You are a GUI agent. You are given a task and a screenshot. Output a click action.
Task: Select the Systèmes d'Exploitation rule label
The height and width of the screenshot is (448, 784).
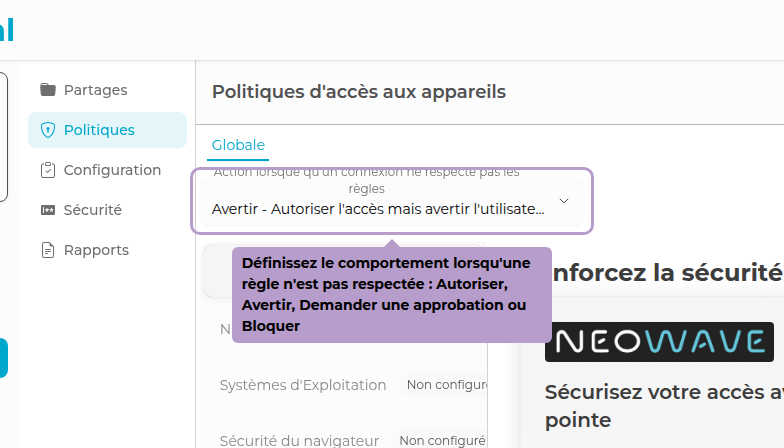(x=302, y=385)
